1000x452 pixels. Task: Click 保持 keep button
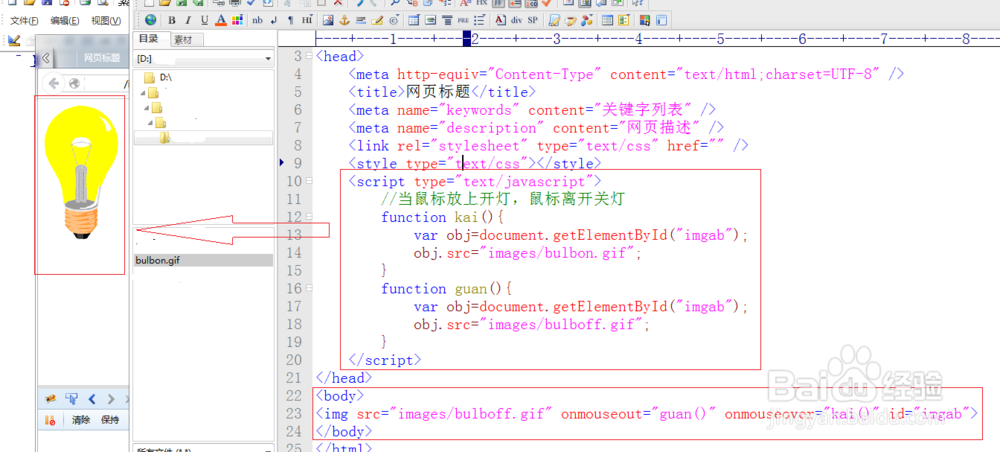point(110,420)
